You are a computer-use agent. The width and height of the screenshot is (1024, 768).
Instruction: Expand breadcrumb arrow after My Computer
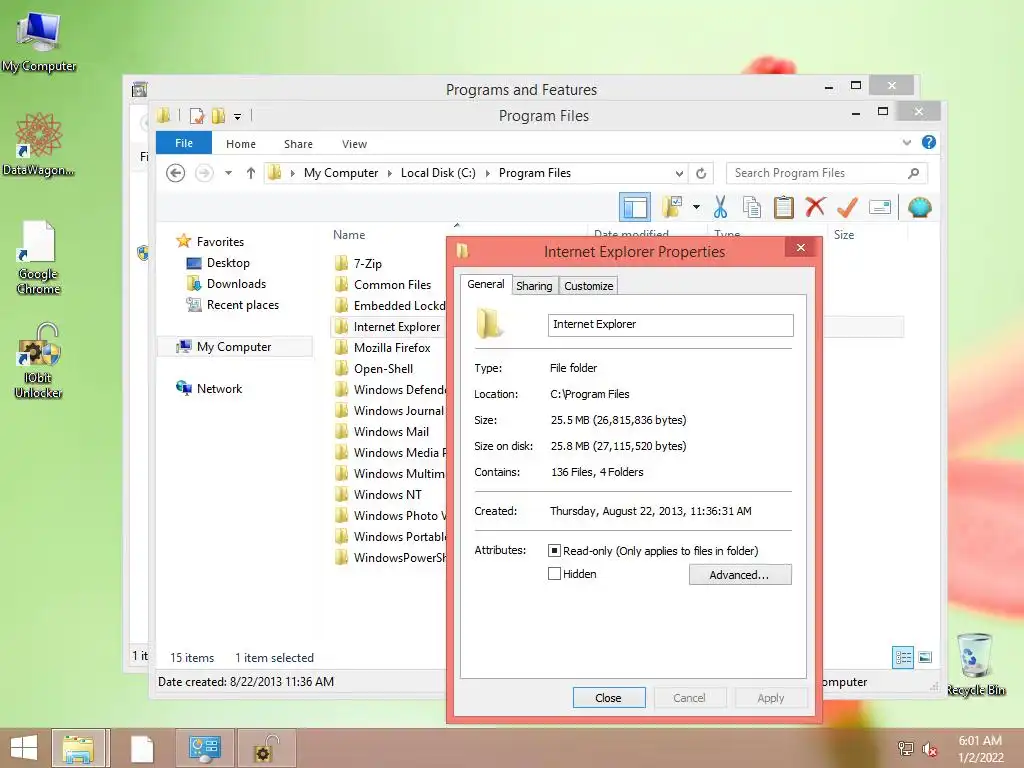390,173
